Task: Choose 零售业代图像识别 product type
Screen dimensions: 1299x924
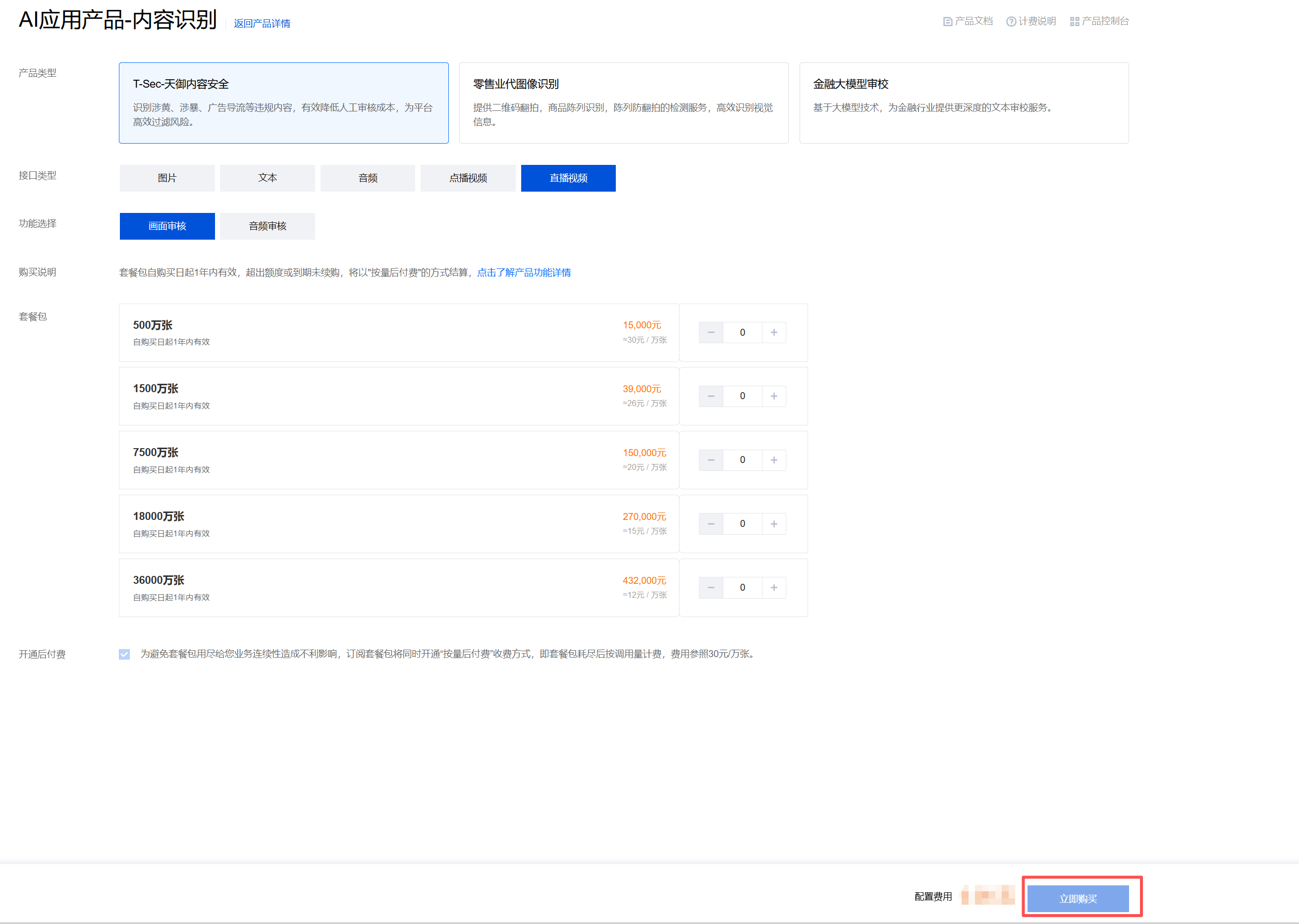Action: [x=623, y=103]
